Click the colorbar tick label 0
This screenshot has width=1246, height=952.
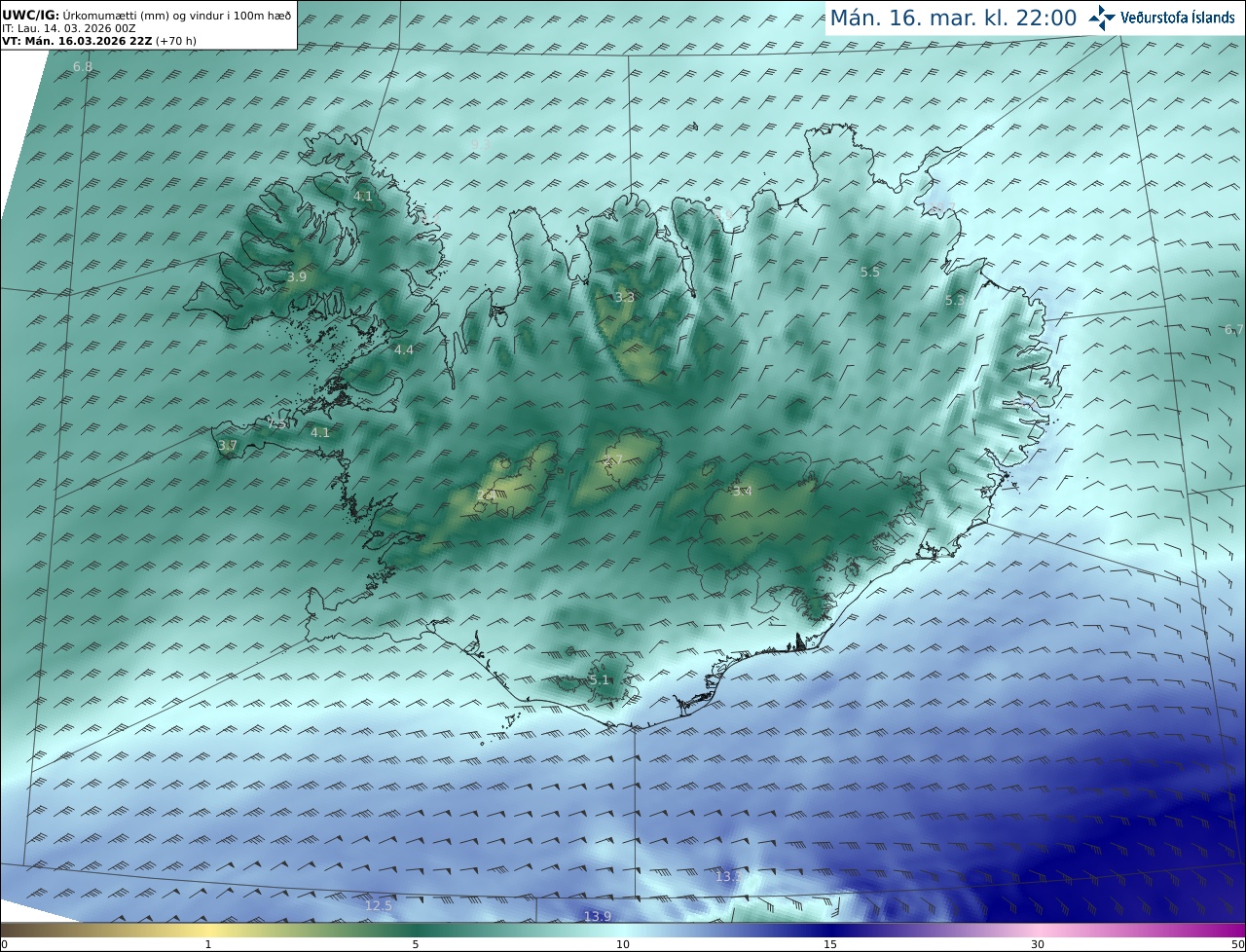[4, 944]
